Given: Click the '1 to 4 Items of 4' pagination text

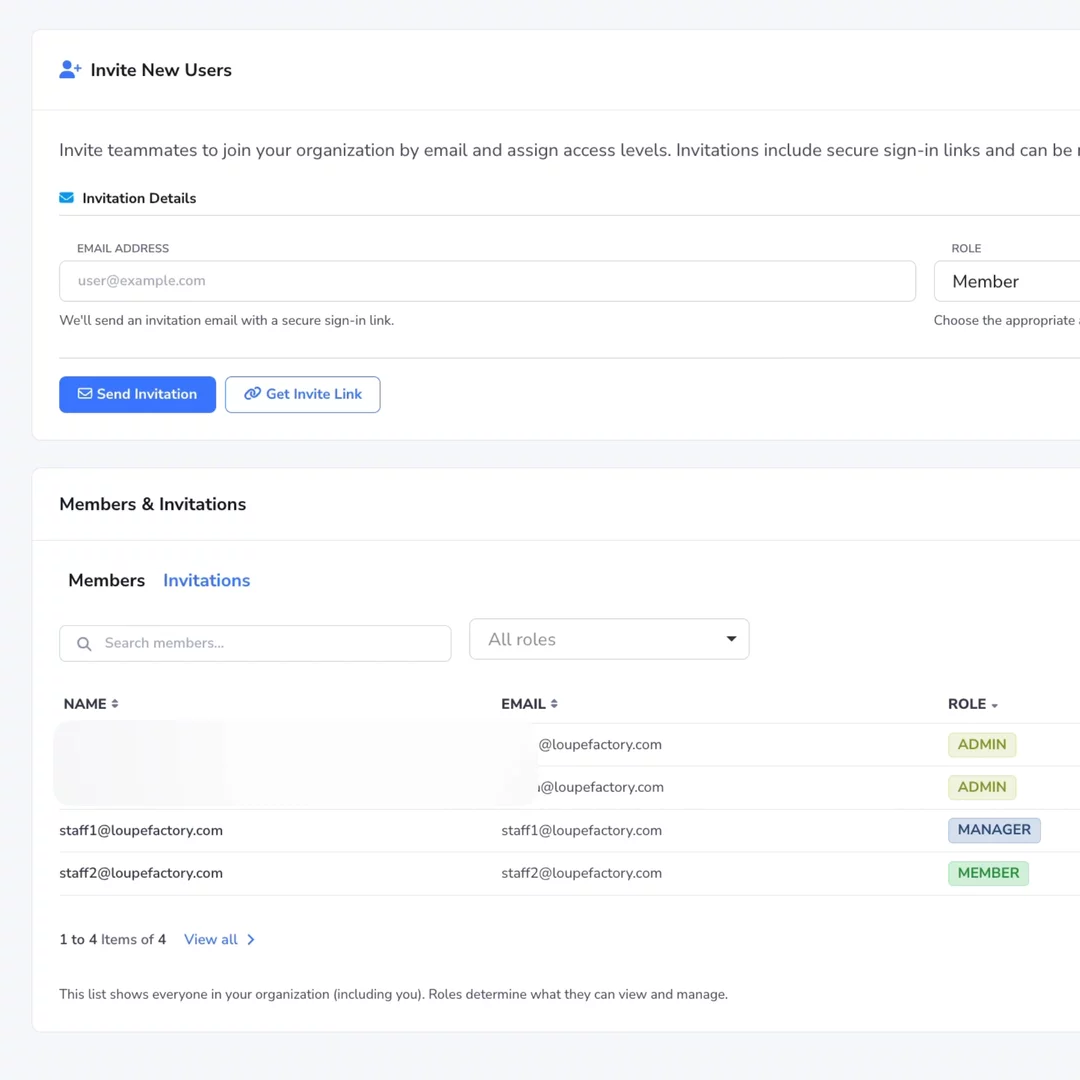Looking at the screenshot, I should [x=112, y=939].
